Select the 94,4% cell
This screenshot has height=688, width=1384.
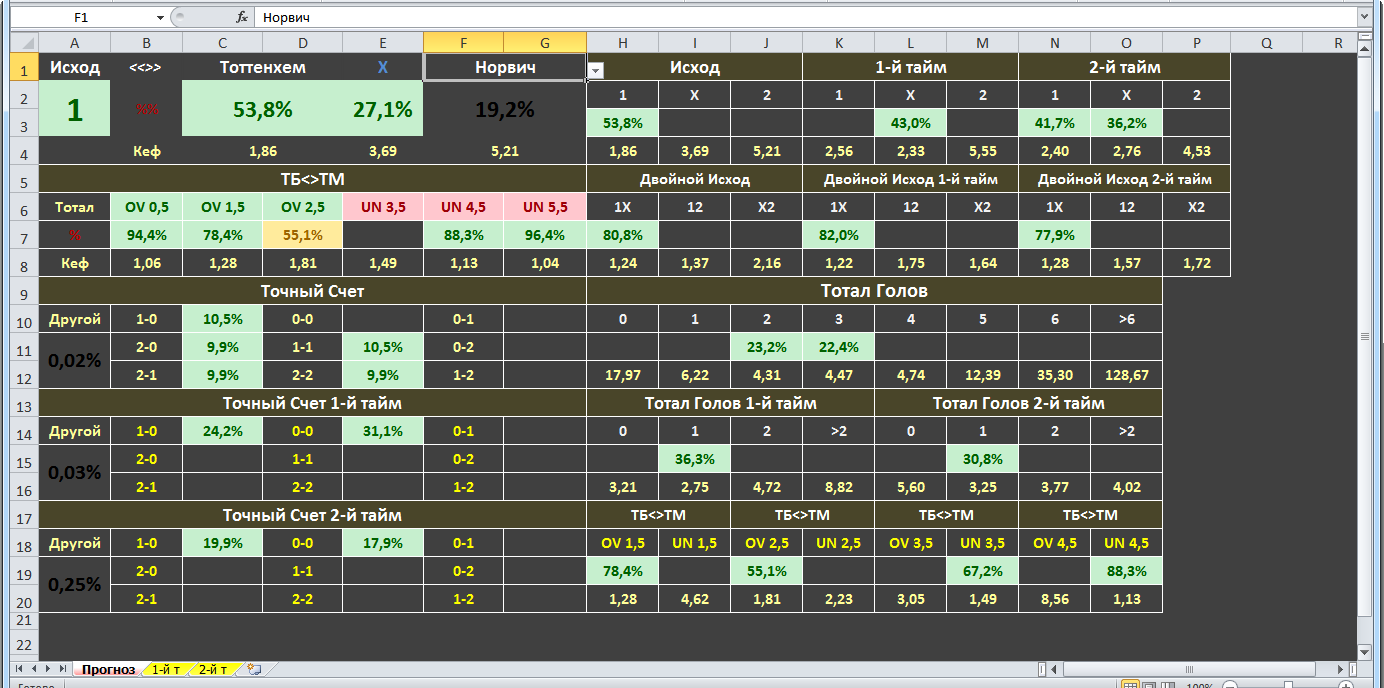(146, 235)
